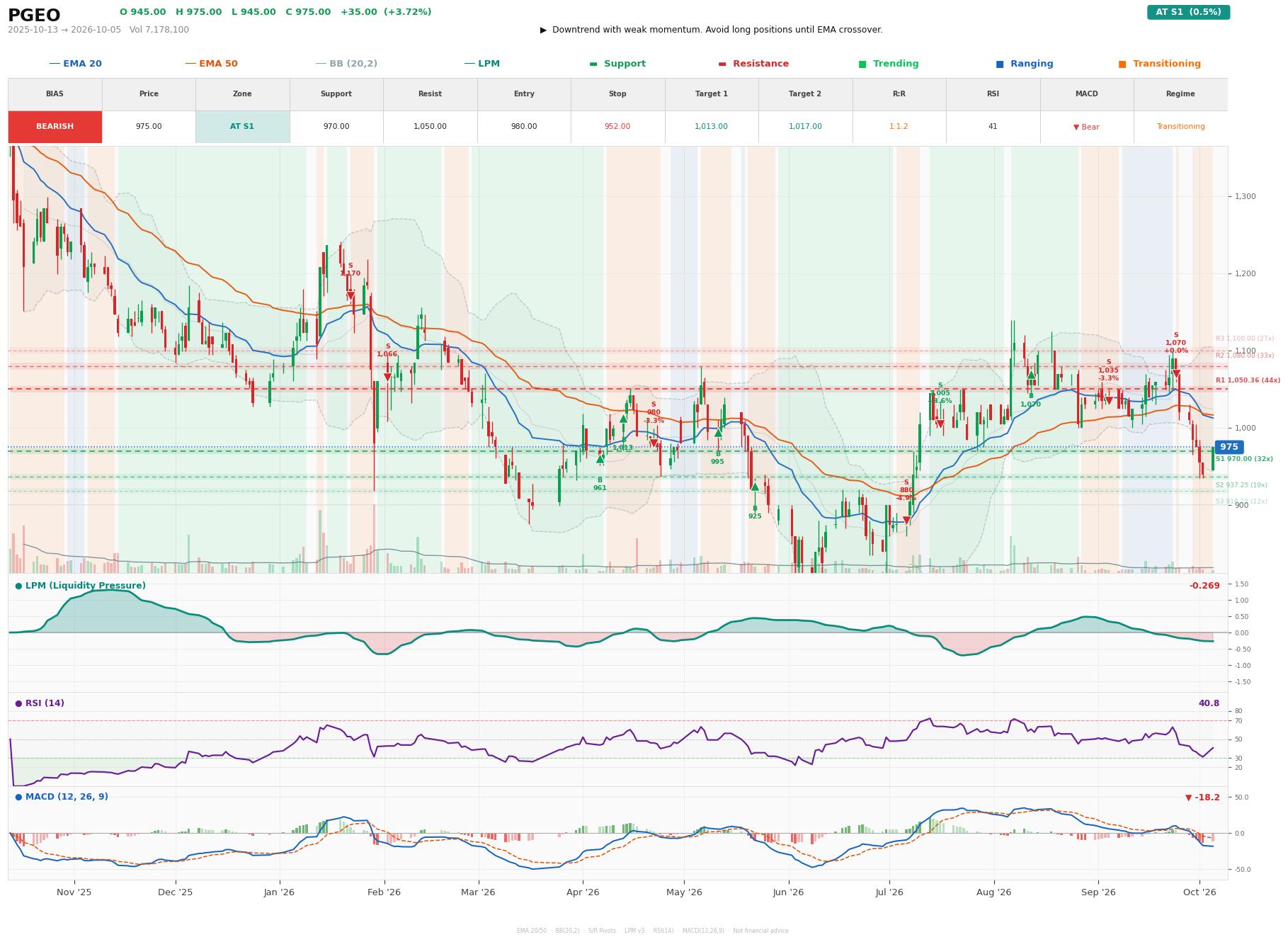
Task: Click the buy marker labeled B 961
Action: coord(600,459)
